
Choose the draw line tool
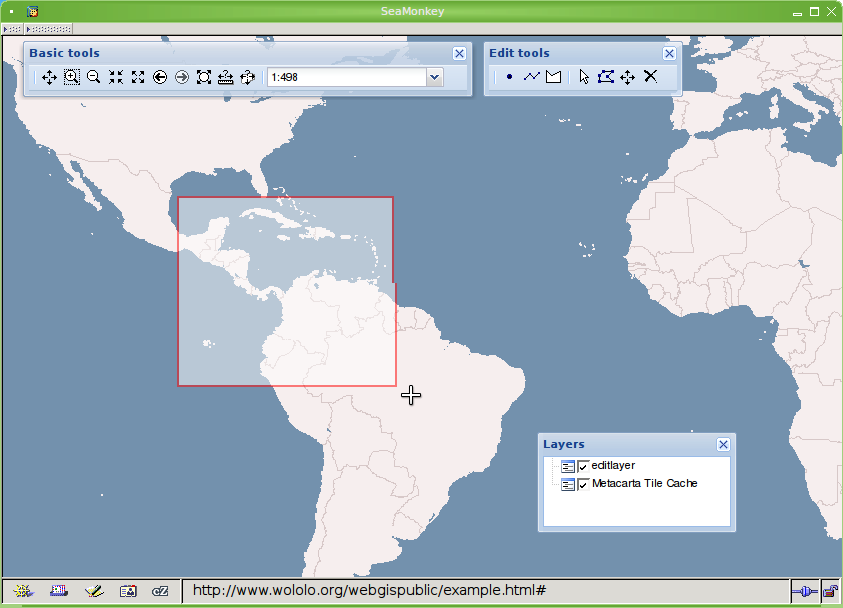(x=531, y=77)
